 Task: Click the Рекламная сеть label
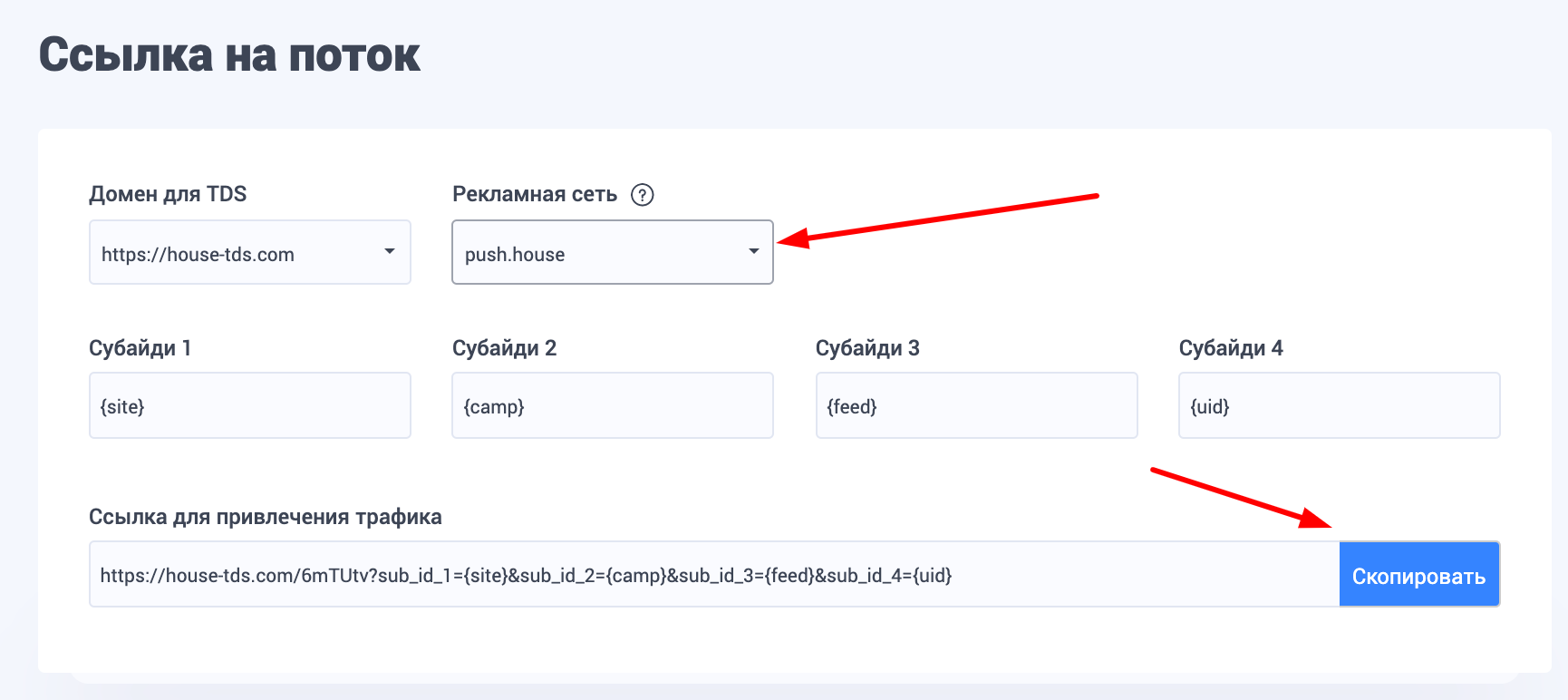pos(535,194)
